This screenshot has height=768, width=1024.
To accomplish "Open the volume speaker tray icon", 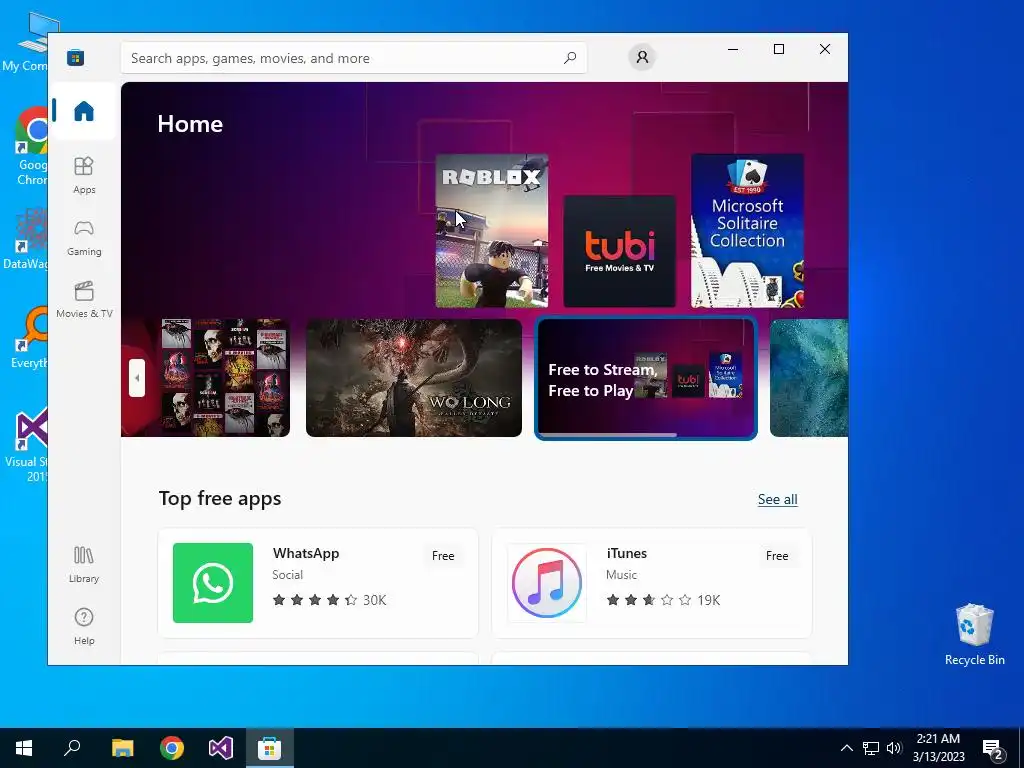I will tap(894, 748).
